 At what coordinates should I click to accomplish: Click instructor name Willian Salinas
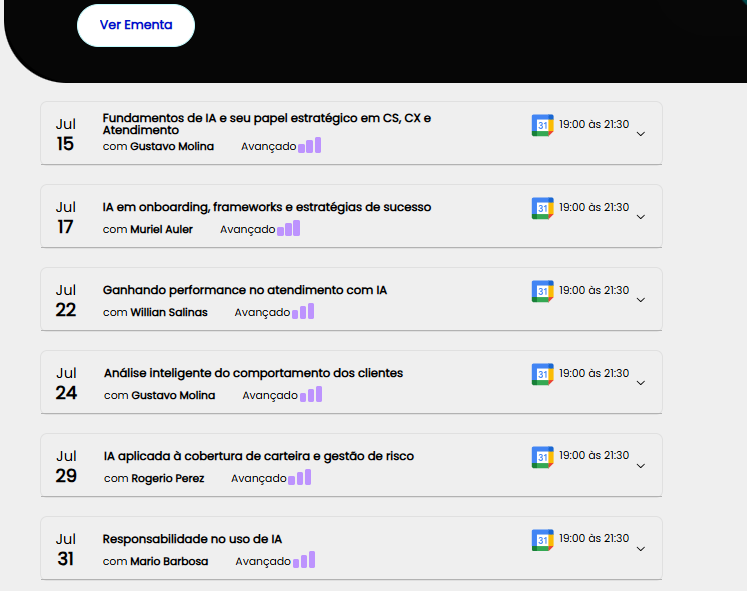point(169,312)
